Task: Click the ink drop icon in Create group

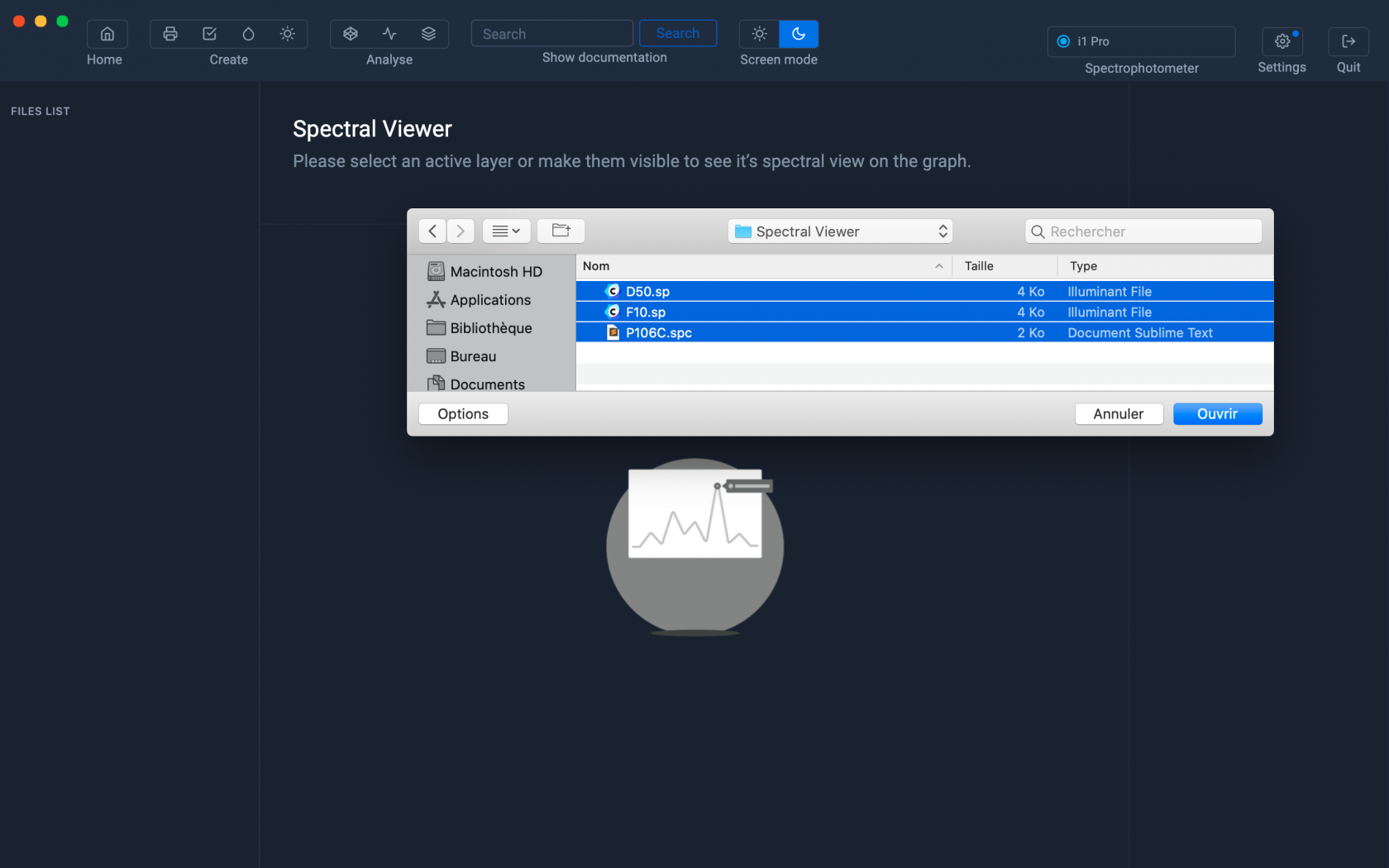Action: [248, 34]
